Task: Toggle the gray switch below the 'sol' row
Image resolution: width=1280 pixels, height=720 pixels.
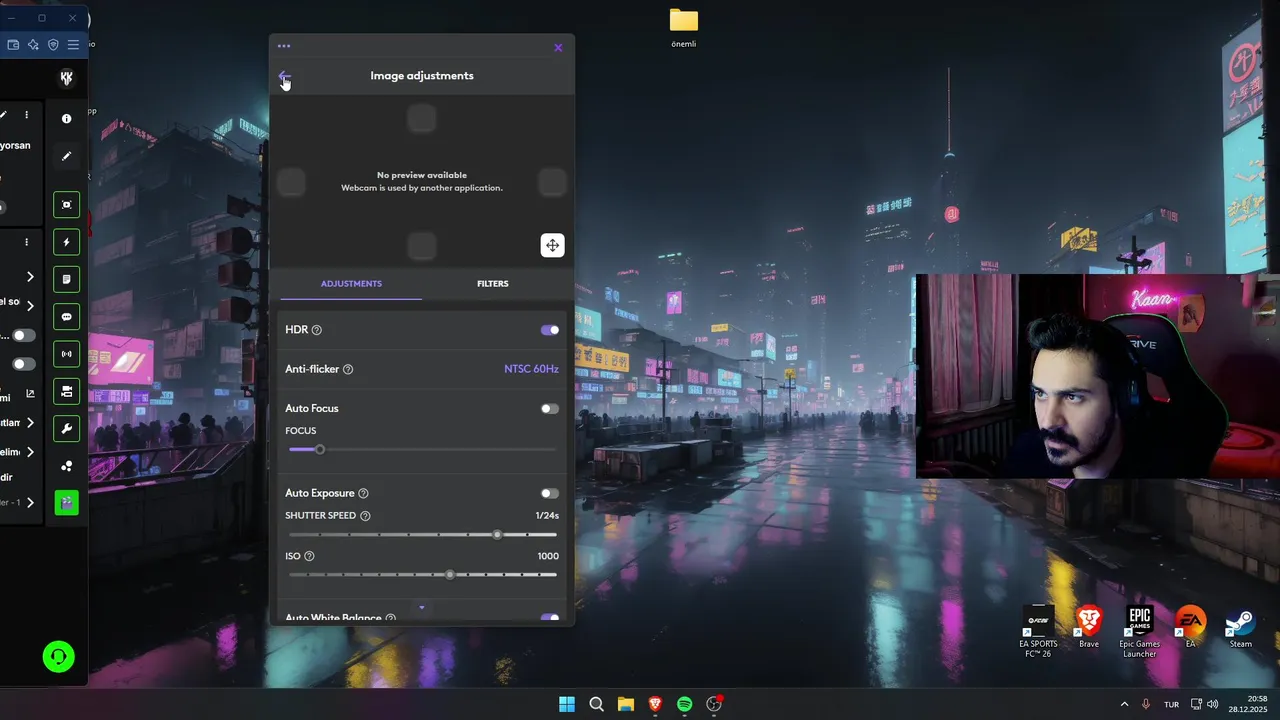Action: (22, 335)
